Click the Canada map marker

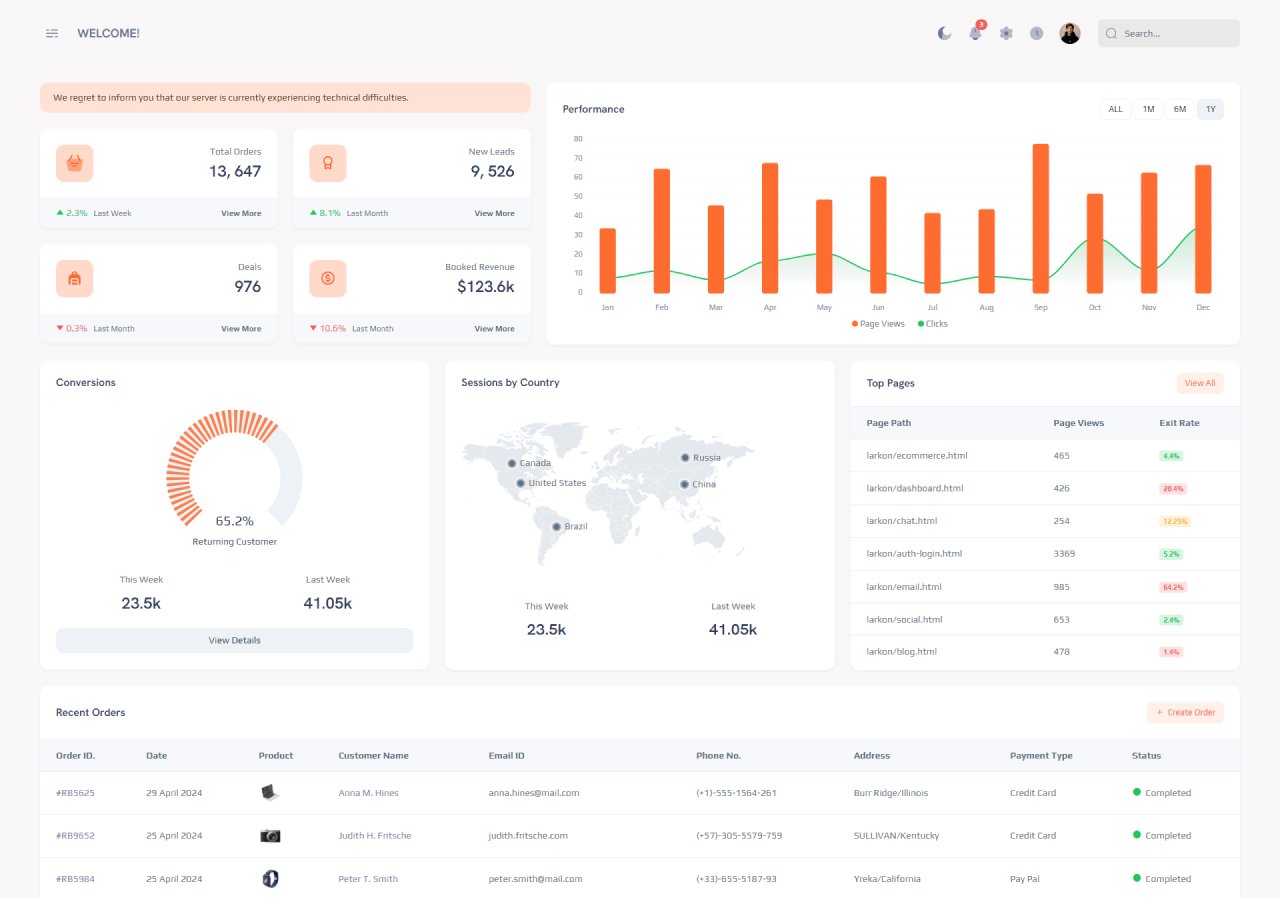(512, 463)
